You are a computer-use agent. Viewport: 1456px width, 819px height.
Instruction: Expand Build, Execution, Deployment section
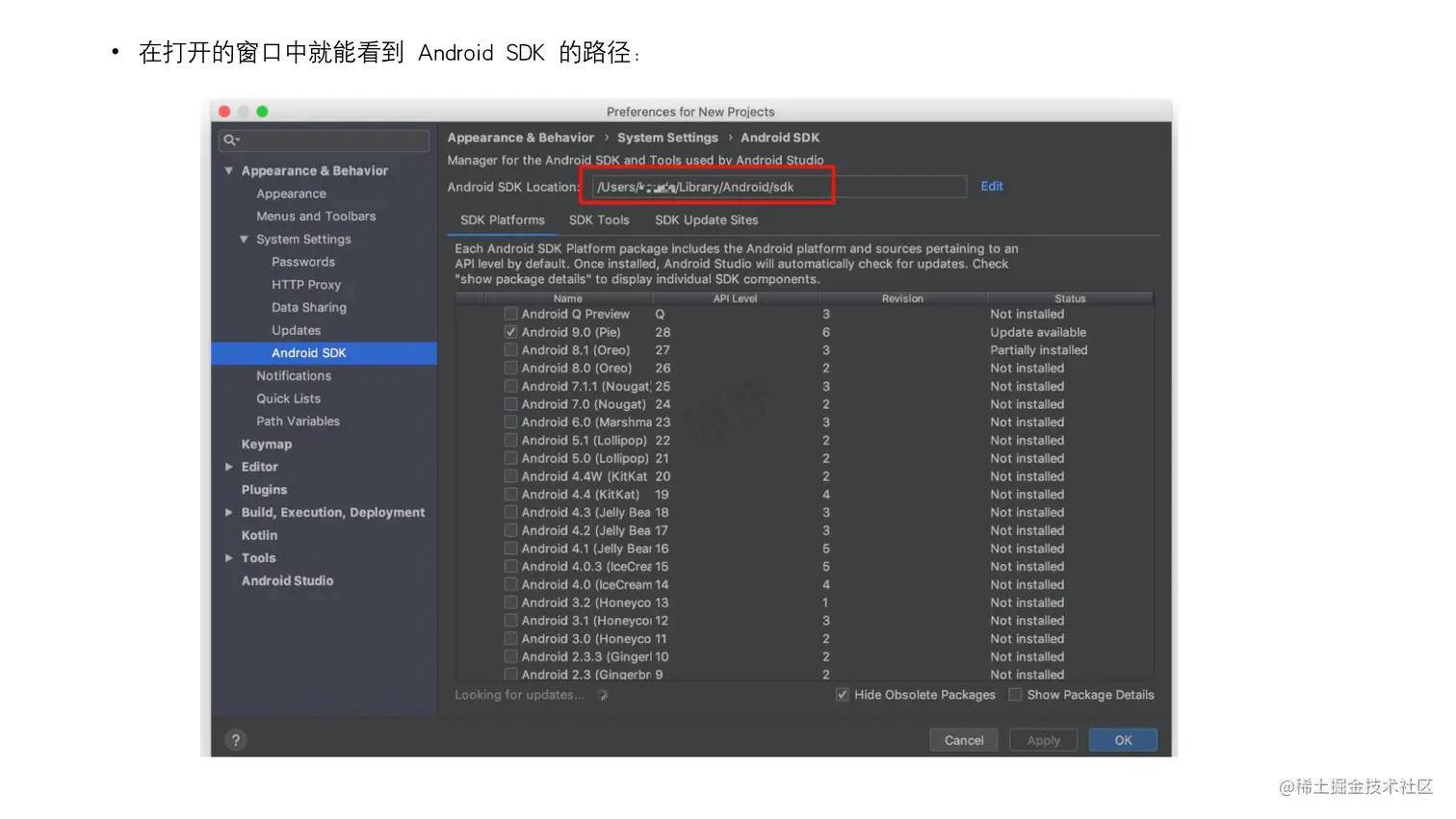(x=228, y=512)
